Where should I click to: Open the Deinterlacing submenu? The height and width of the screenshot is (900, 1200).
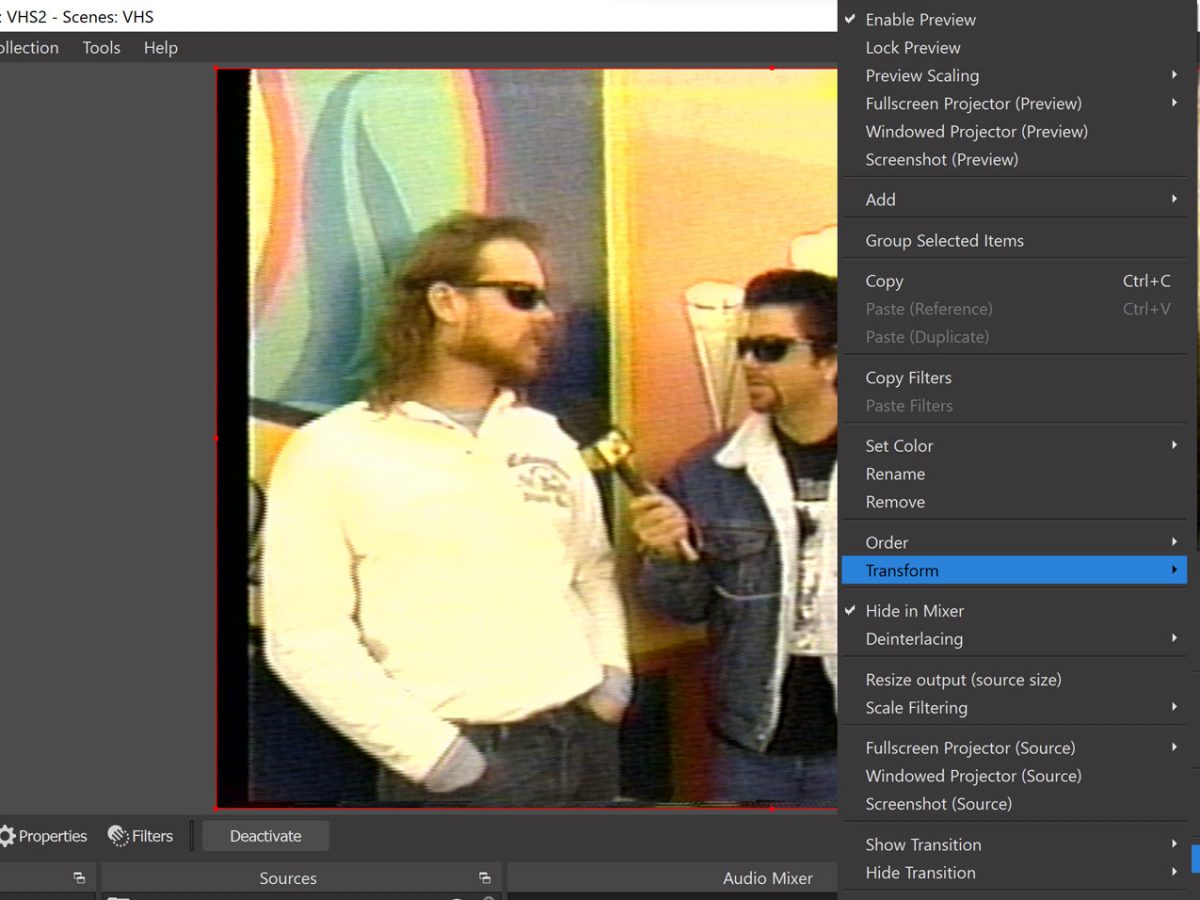tap(914, 638)
